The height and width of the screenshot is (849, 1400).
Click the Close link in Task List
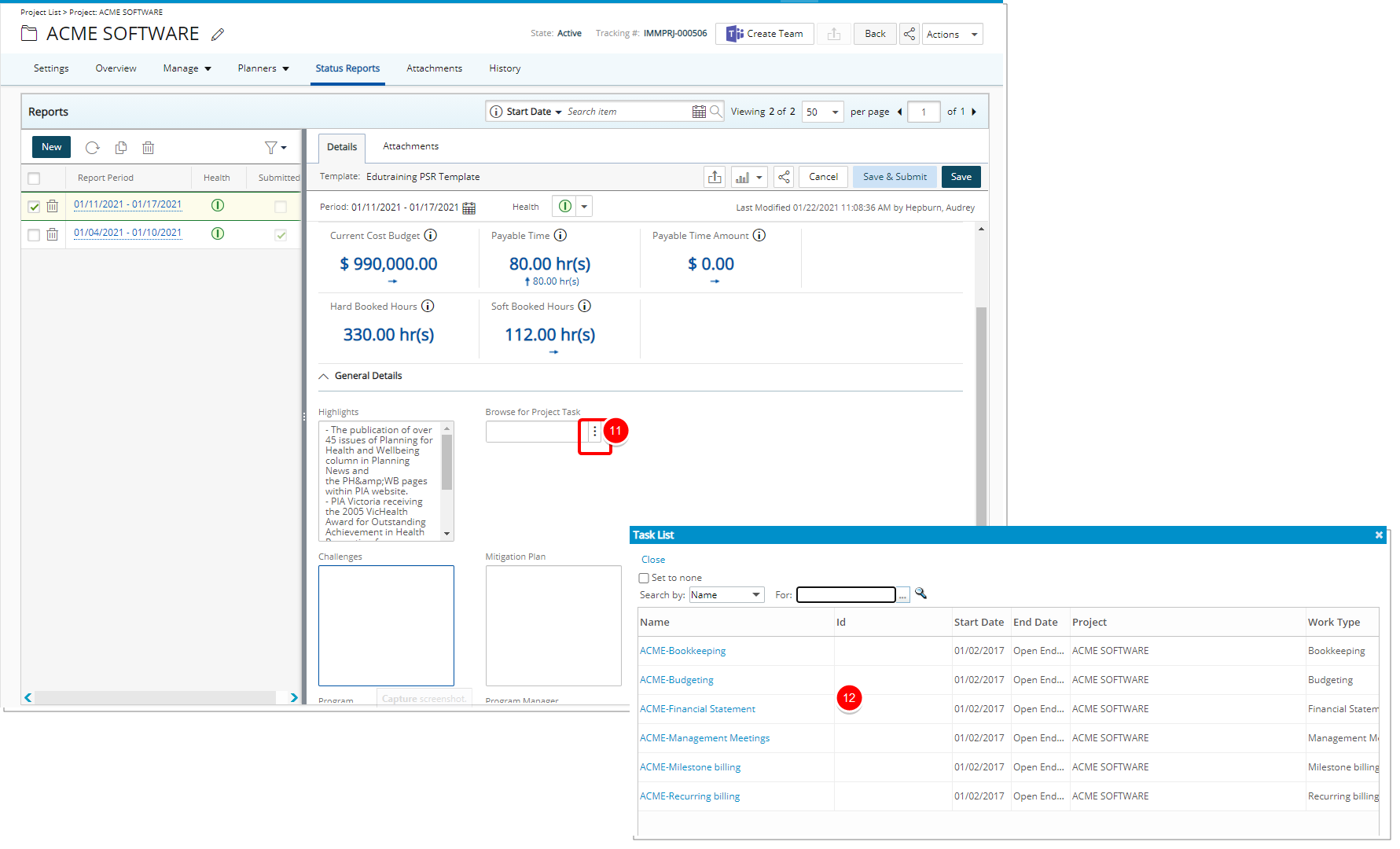pos(653,560)
